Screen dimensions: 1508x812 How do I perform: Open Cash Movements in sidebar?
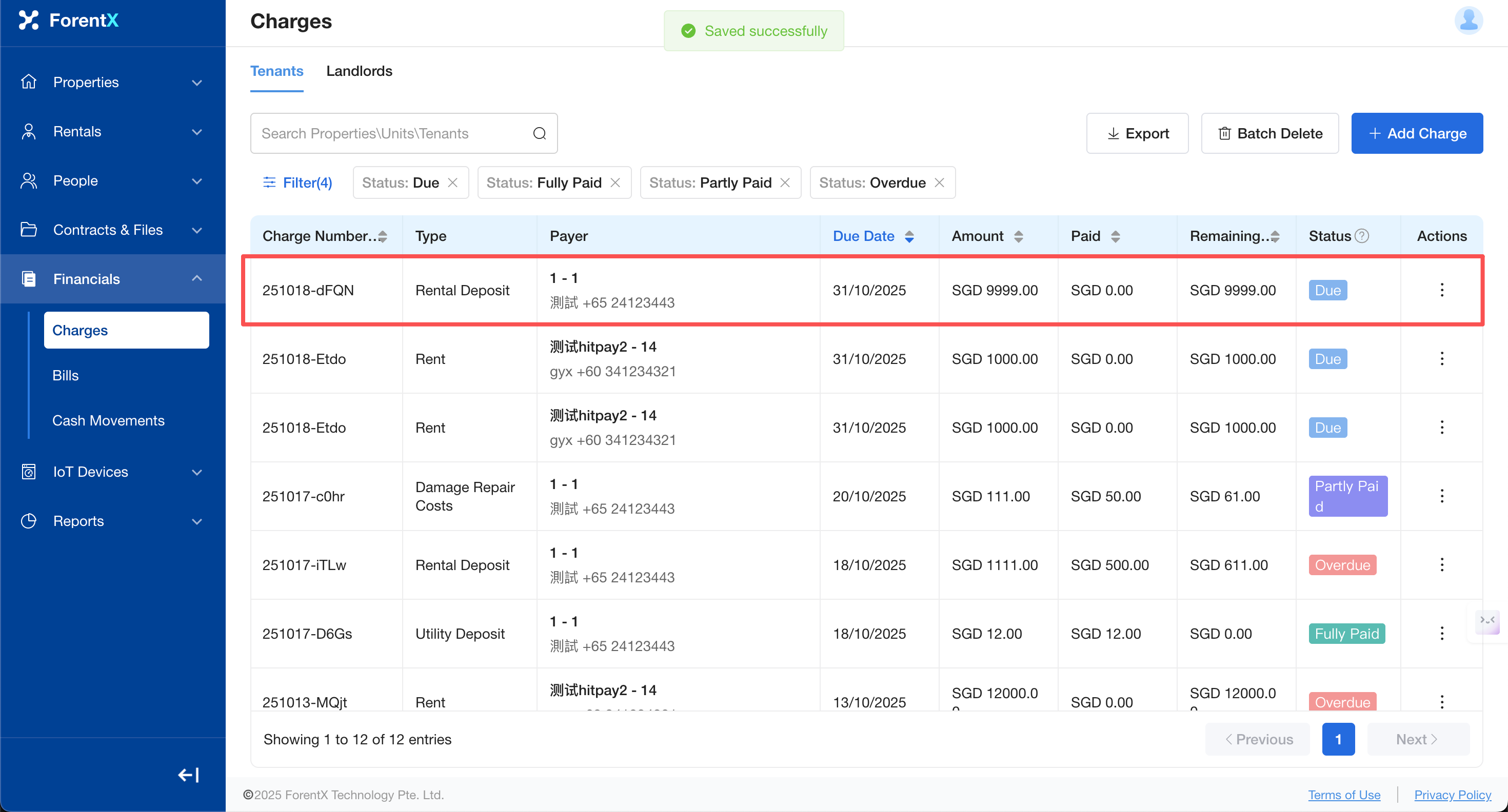[108, 421]
